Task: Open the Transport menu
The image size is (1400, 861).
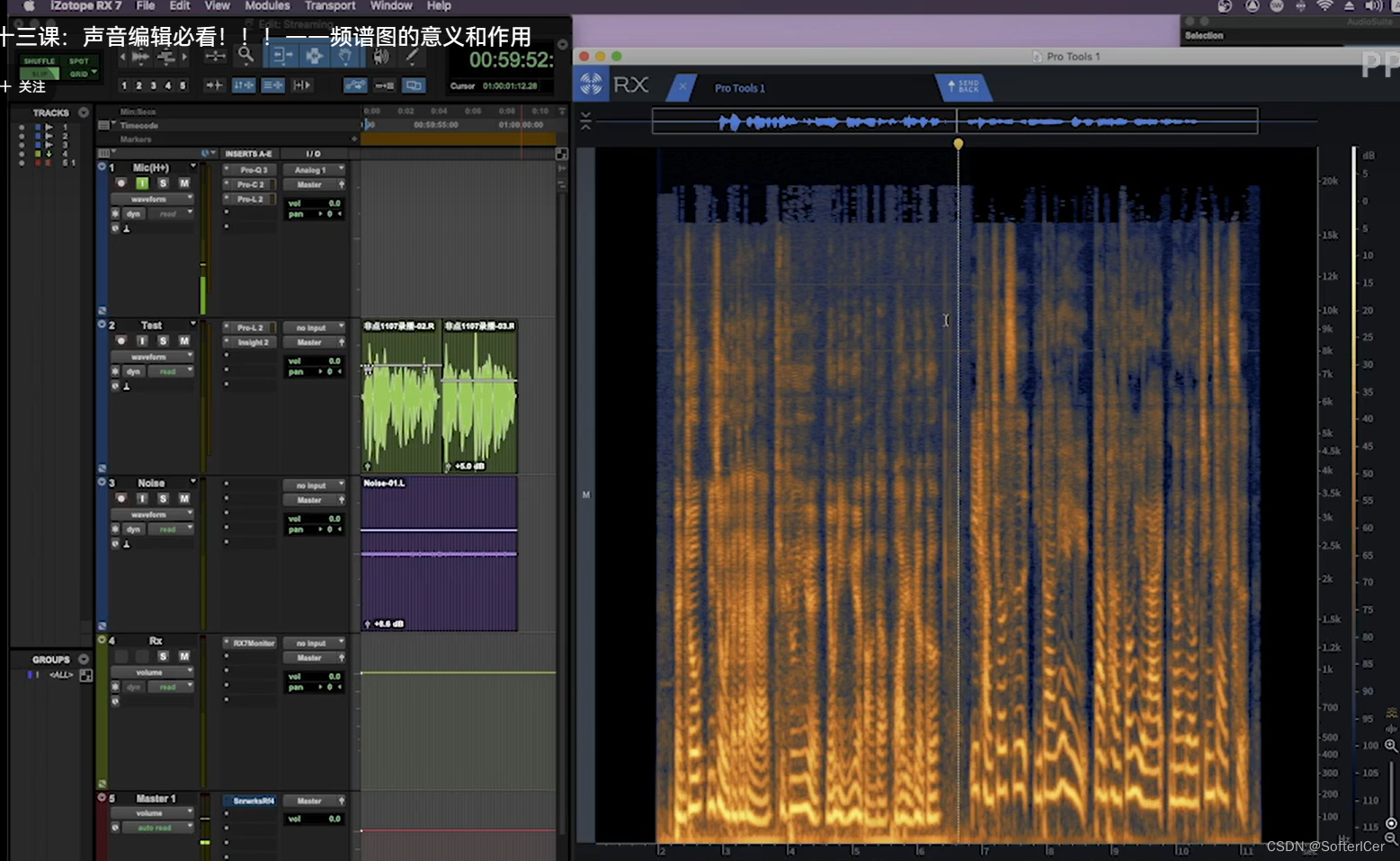Action: 330,5
